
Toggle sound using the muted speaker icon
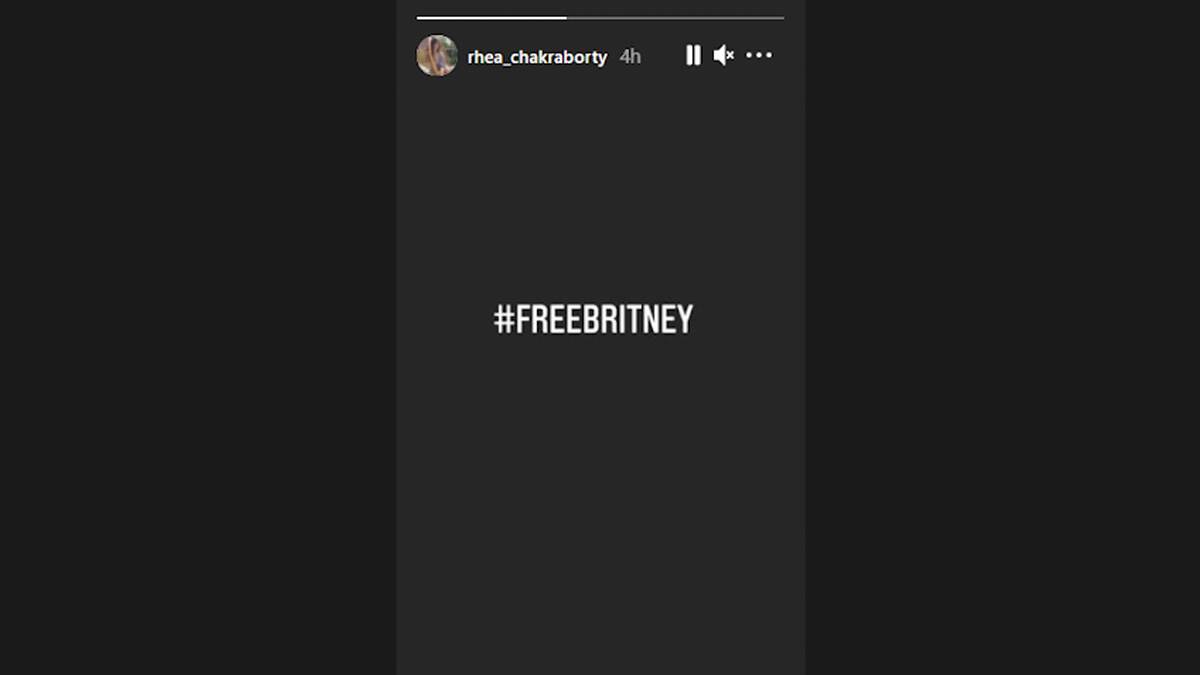724,56
